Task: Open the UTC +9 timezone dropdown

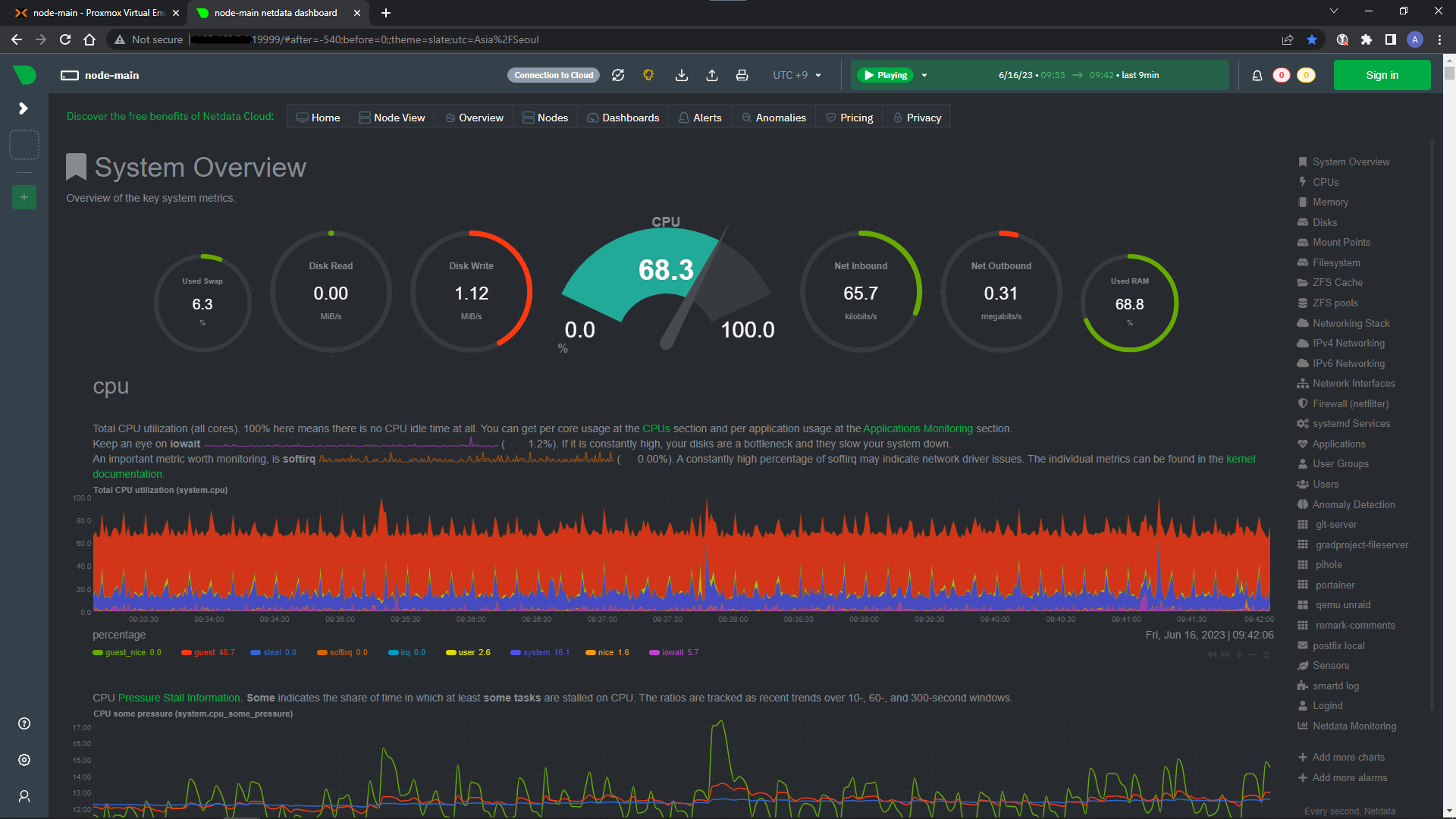Action: pyautogui.click(x=797, y=75)
